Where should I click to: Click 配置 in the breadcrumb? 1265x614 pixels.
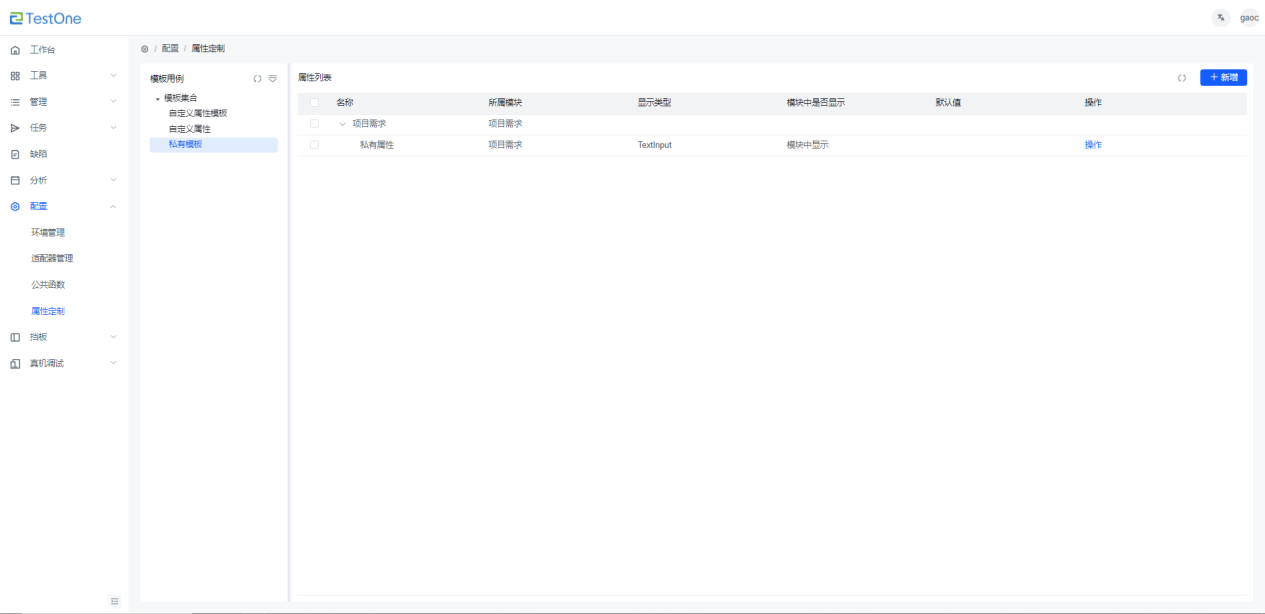[170, 48]
